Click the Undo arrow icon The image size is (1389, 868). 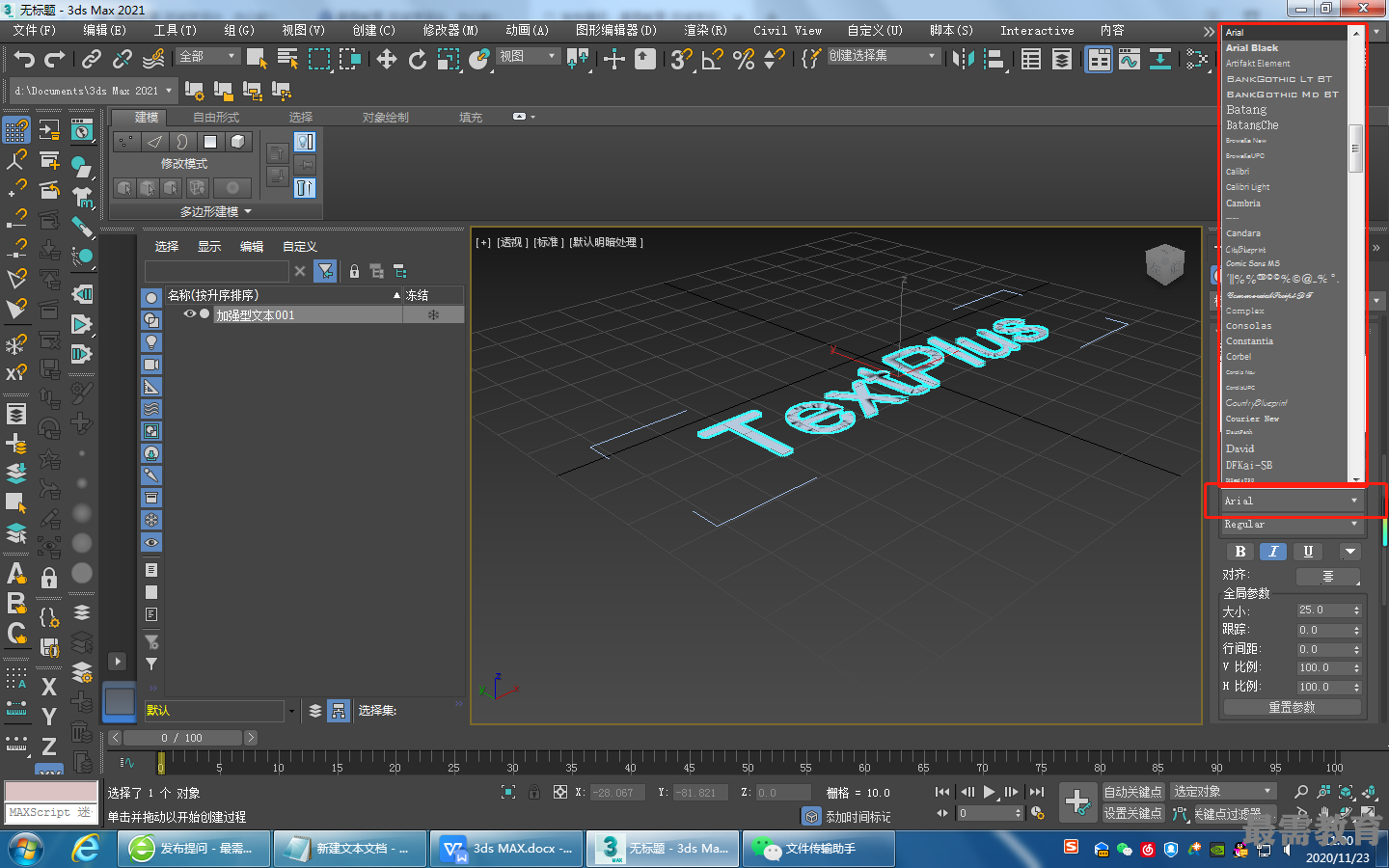[x=24, y=60]
